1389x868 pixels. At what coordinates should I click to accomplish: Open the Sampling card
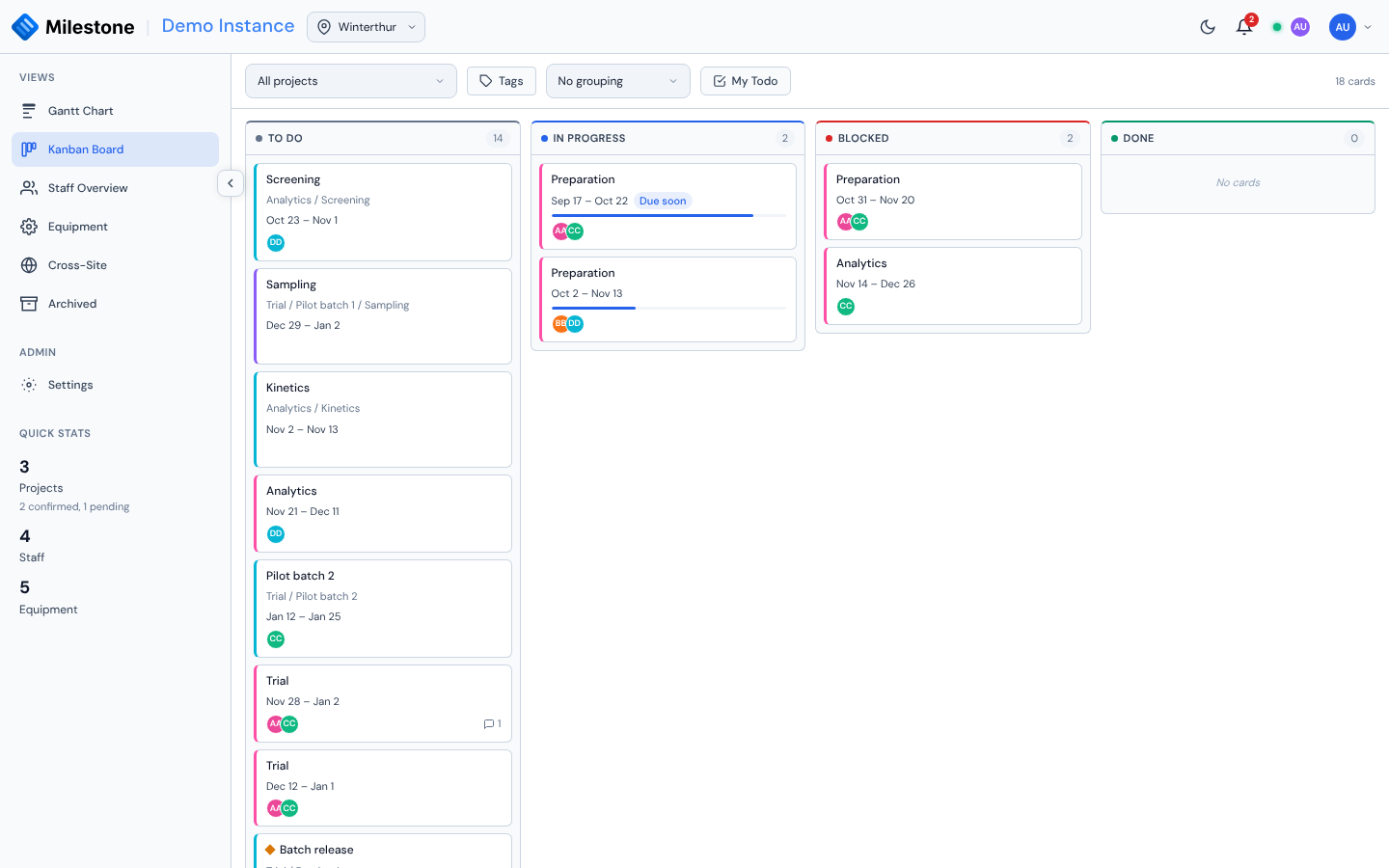tap(383, 316)
